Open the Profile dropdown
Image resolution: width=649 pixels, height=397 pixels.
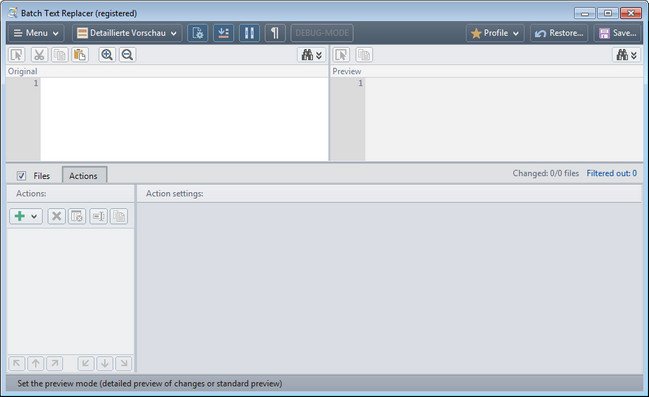click(x=495, y=33)
